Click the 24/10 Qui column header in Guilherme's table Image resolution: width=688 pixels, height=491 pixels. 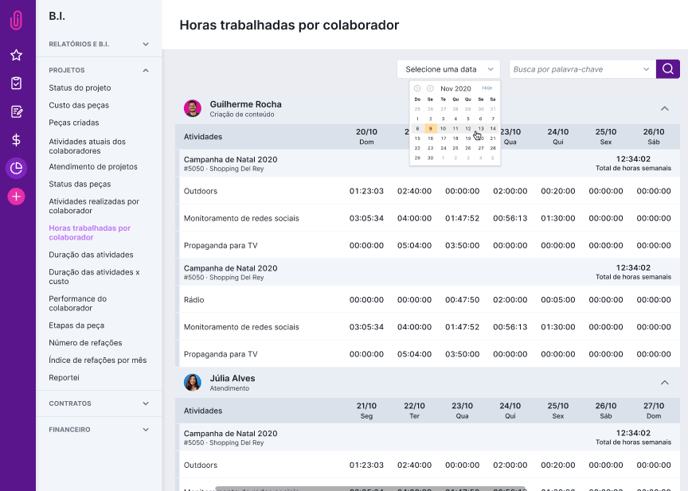(x=558, y=136)
